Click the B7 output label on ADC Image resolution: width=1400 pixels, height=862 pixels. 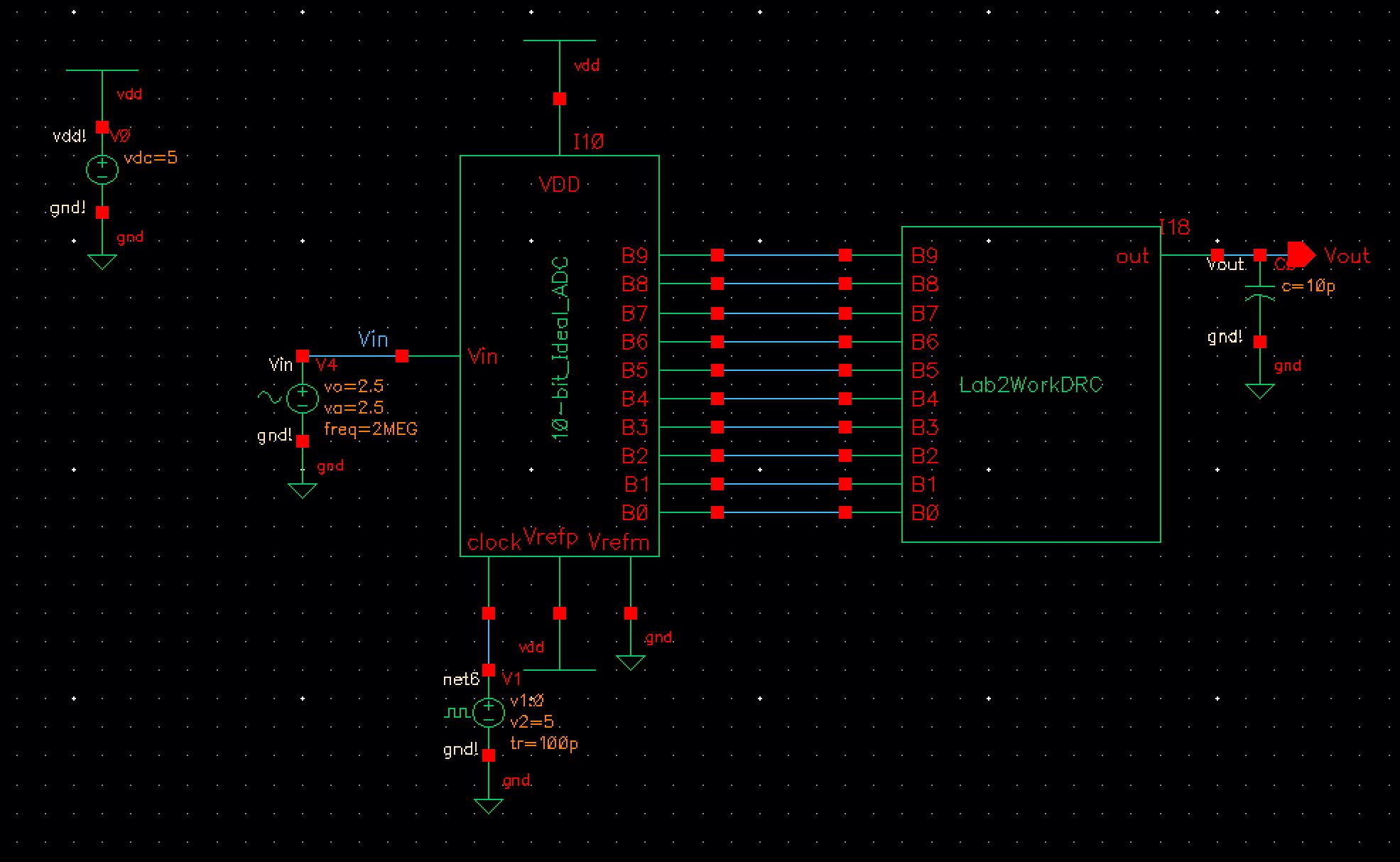[x=635, y=313]
